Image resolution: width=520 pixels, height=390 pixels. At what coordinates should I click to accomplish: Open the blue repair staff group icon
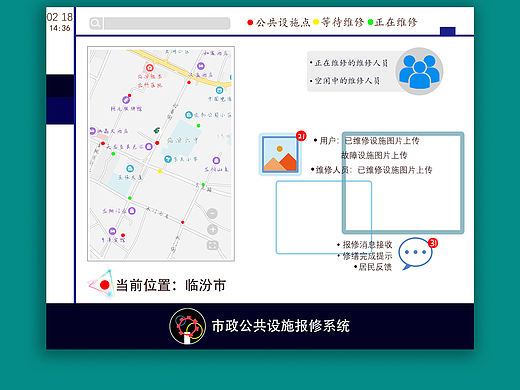(419, 71)
